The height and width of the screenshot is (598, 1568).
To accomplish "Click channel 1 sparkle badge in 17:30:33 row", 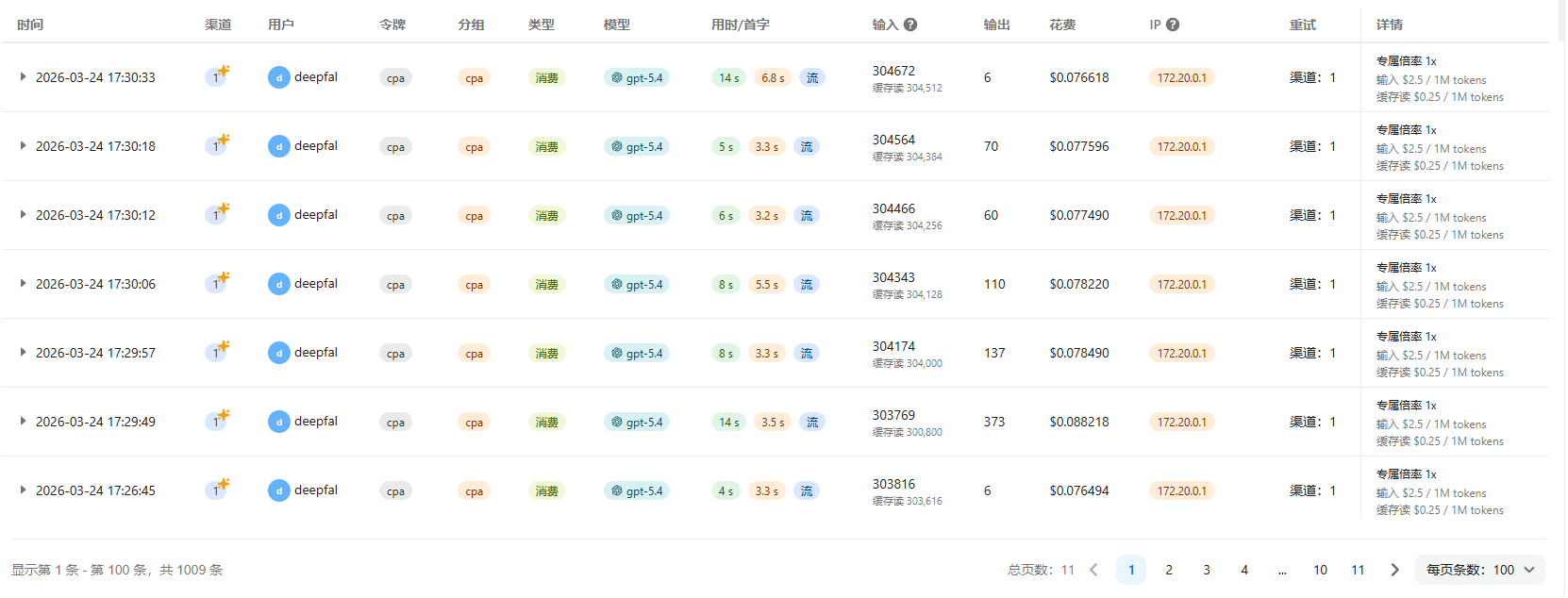I will pyautogui.click(x=217, y=76).
